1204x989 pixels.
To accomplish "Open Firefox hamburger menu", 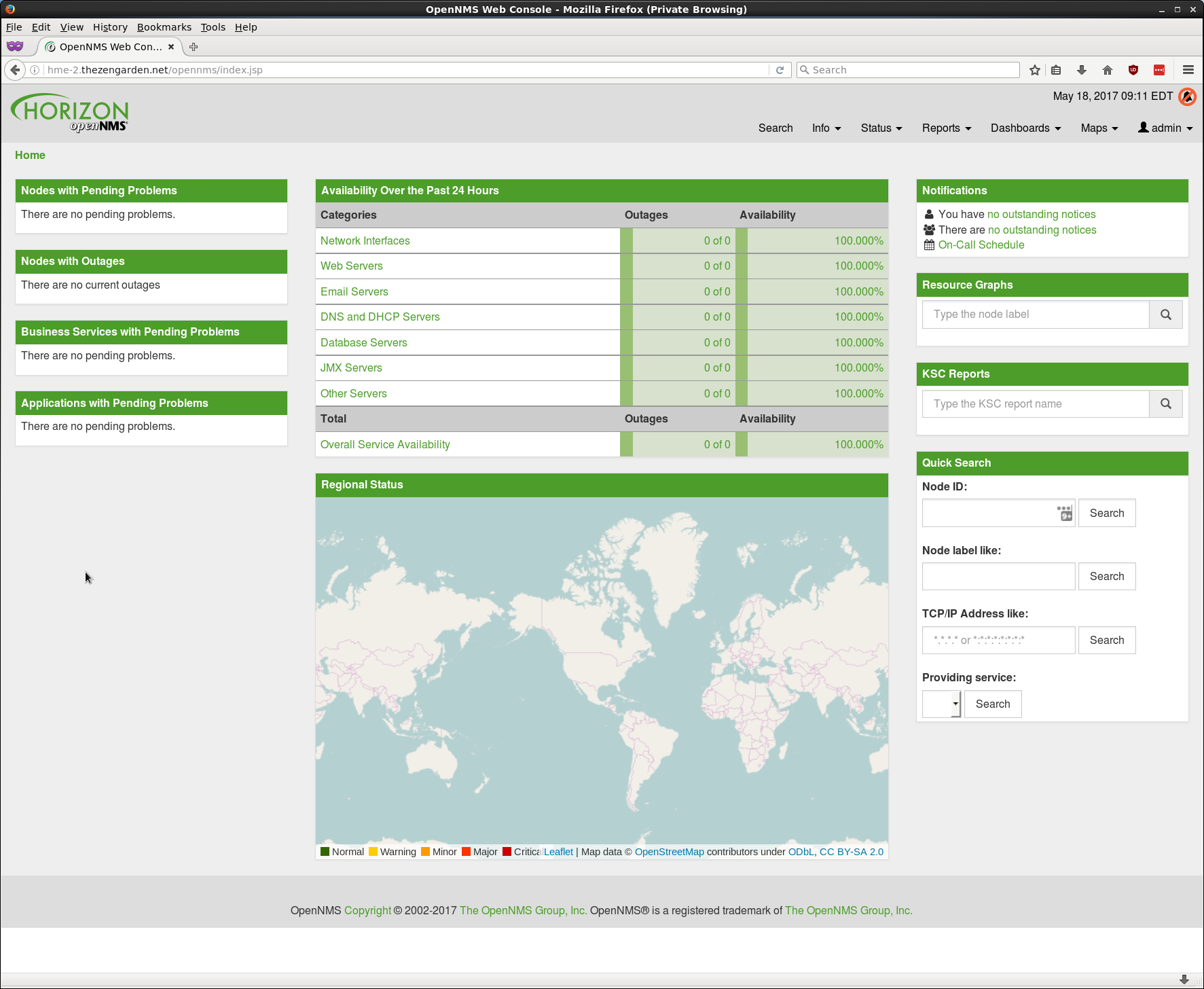I will click(x=1188, y=70).
